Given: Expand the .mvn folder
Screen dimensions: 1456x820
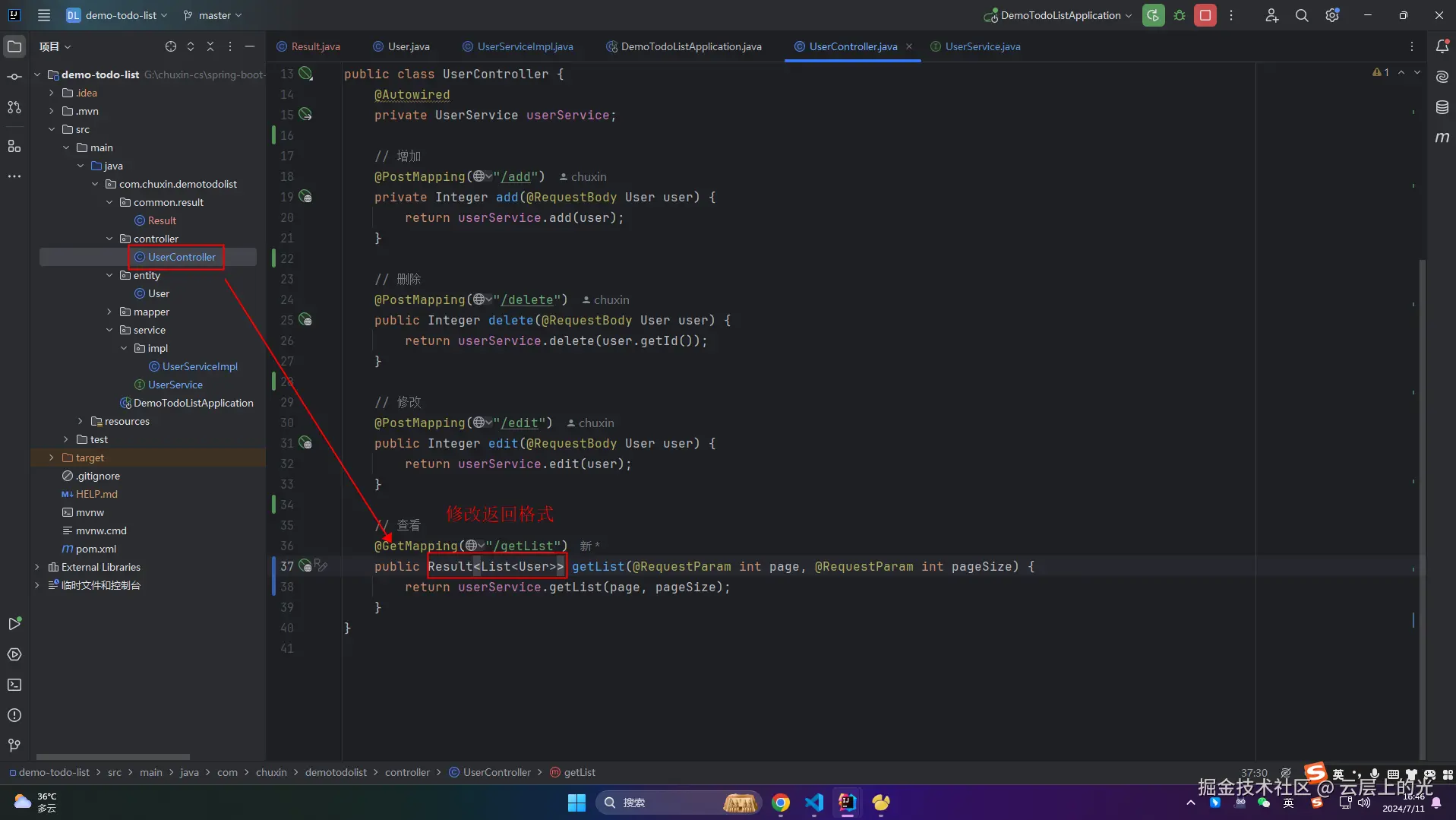Looking at the screenshot, I should point(52,111).
